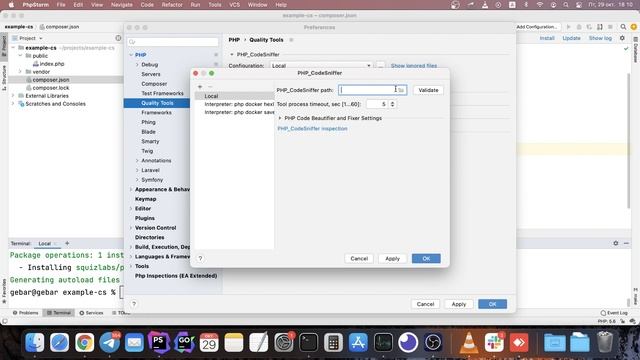Open GoLand from the dock
Image resolution: width=640 pixels, height=360 pixels.
click(184, 342)
